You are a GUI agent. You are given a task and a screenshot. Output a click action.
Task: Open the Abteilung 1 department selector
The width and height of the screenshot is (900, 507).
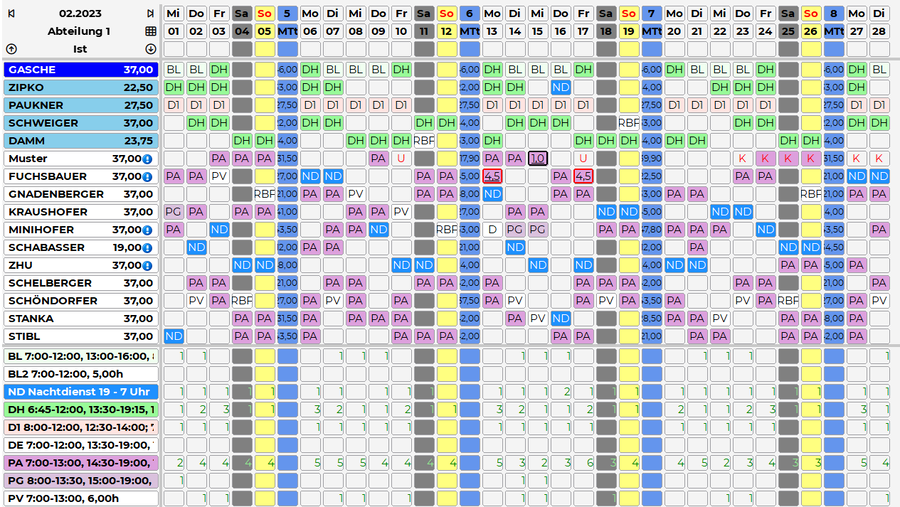80,31
